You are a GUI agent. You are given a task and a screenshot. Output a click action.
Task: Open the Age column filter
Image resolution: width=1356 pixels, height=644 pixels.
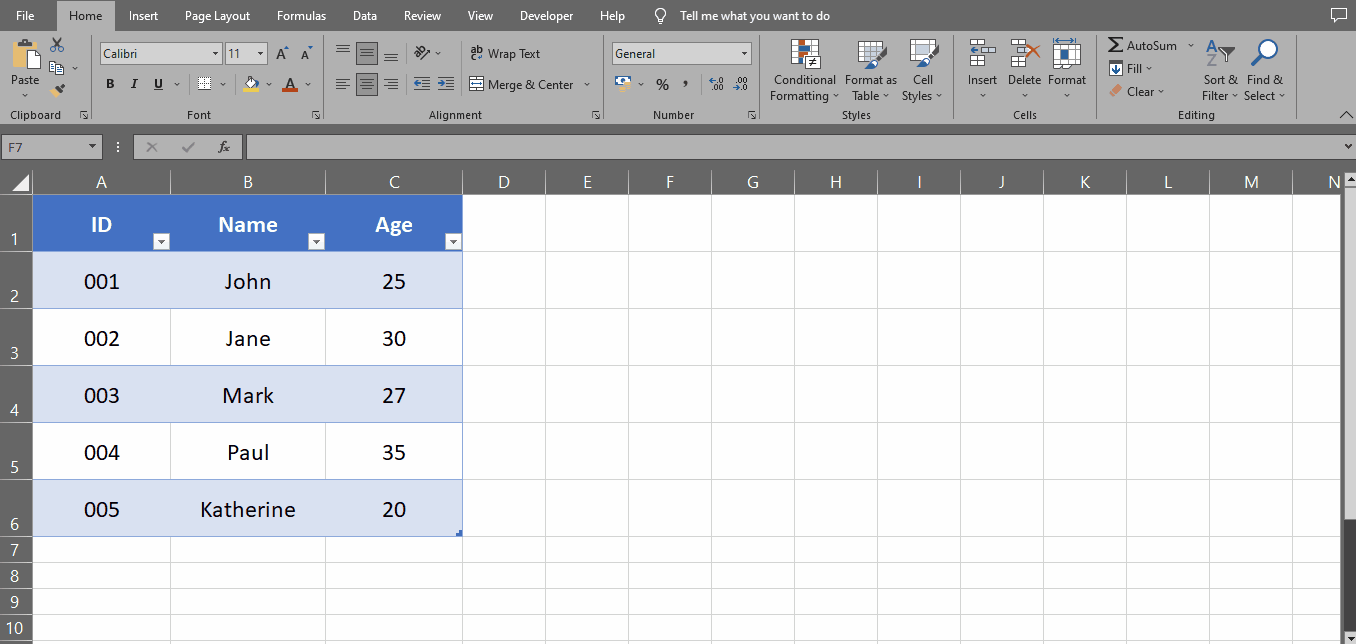(x=453, y=241)
